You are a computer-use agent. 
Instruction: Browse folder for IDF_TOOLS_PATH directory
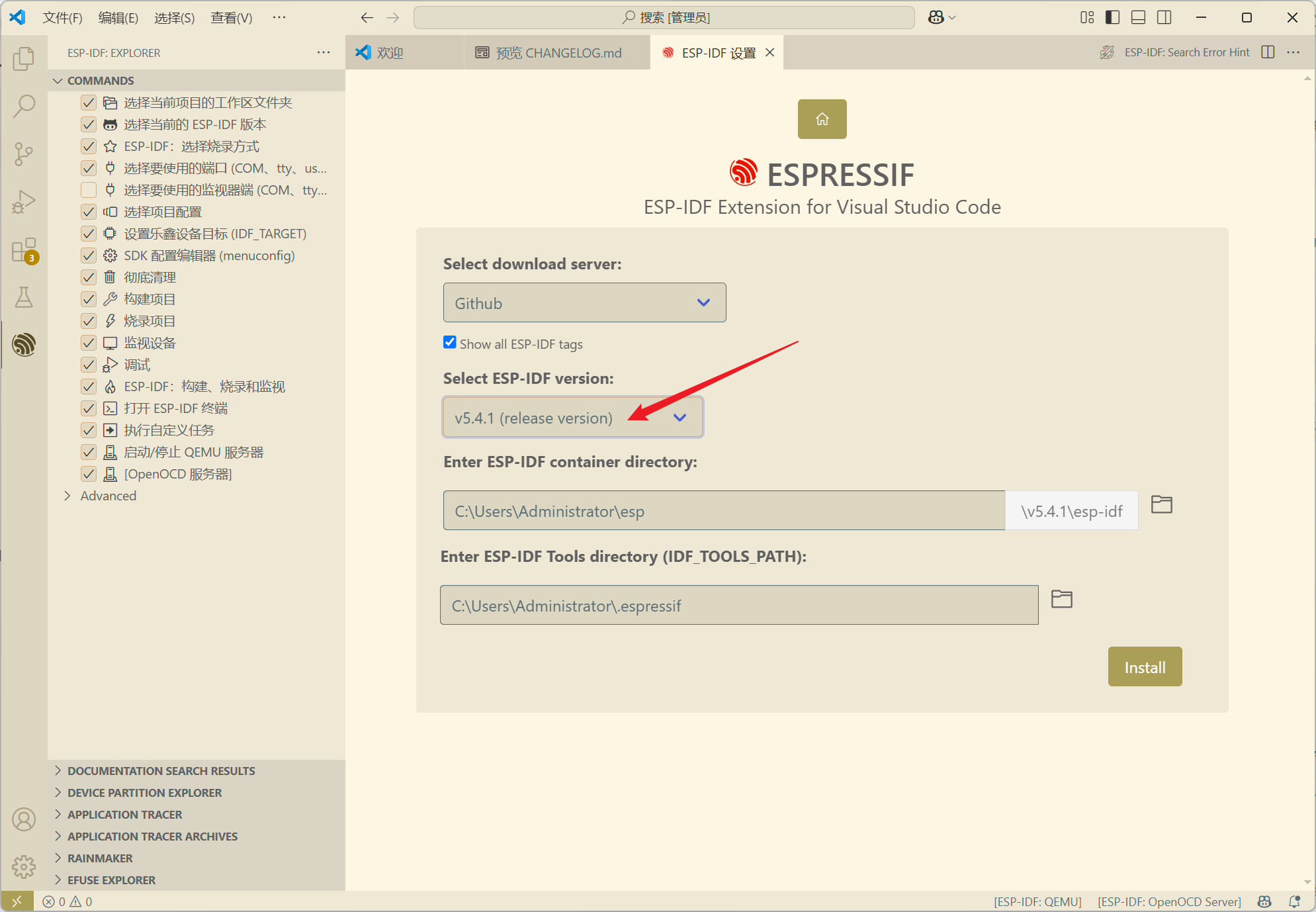click(x=1061, y=599)
